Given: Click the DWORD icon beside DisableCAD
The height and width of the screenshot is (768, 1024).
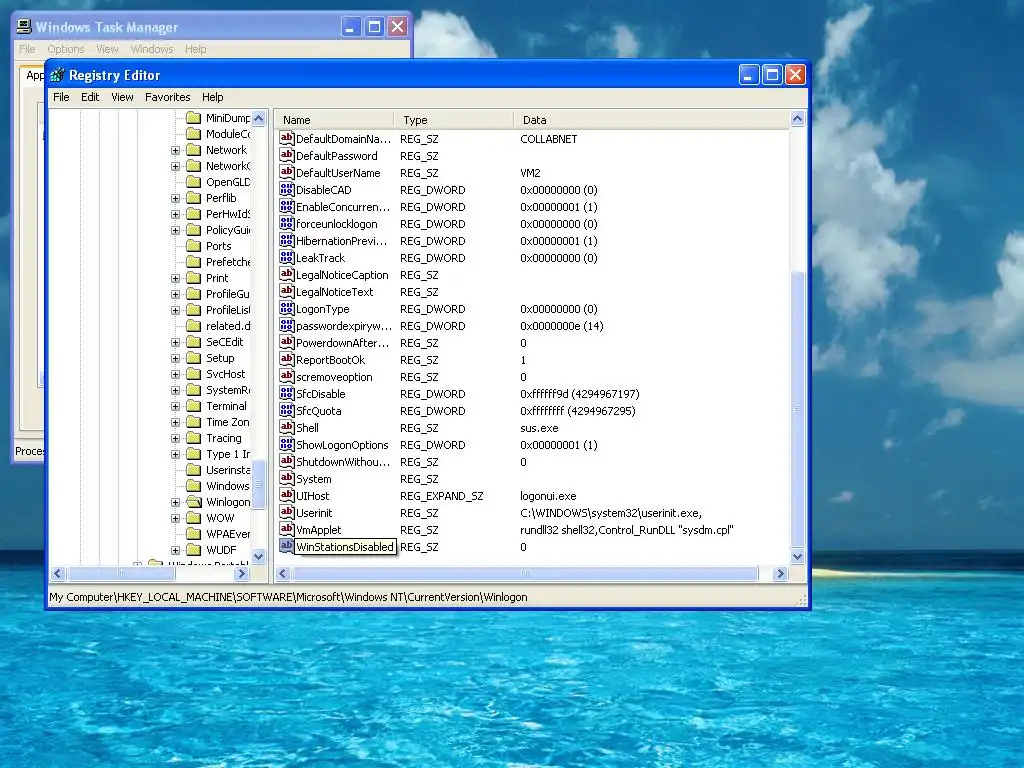Looking at the screenshot, I should click(x=286, y=189).
